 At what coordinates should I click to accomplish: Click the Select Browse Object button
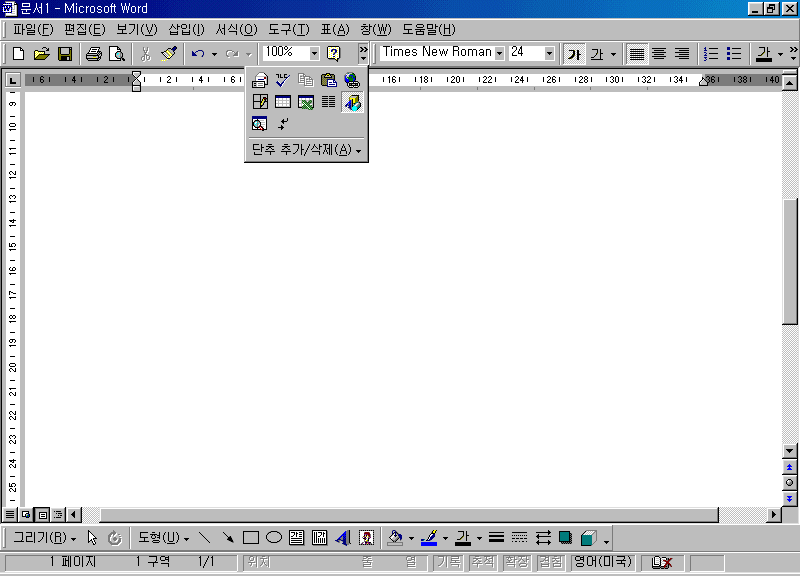click(789, 483)
